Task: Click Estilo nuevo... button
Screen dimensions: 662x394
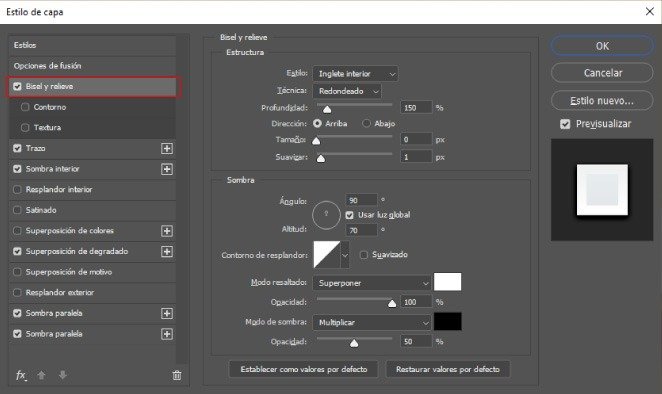Action: click(x=602, y=101)
